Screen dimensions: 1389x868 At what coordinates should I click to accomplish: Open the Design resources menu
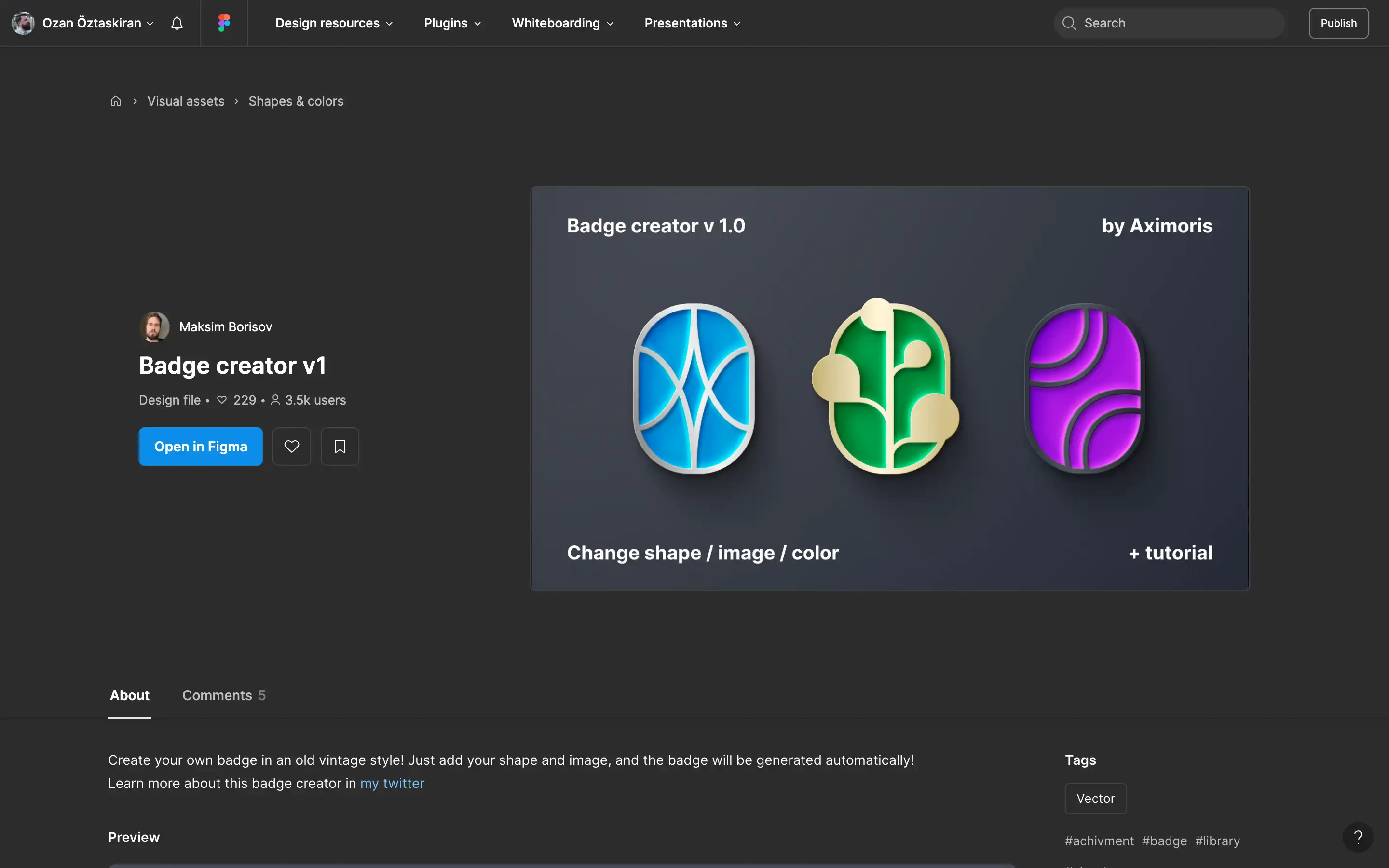pyautogui.click(x=333, y=23)
